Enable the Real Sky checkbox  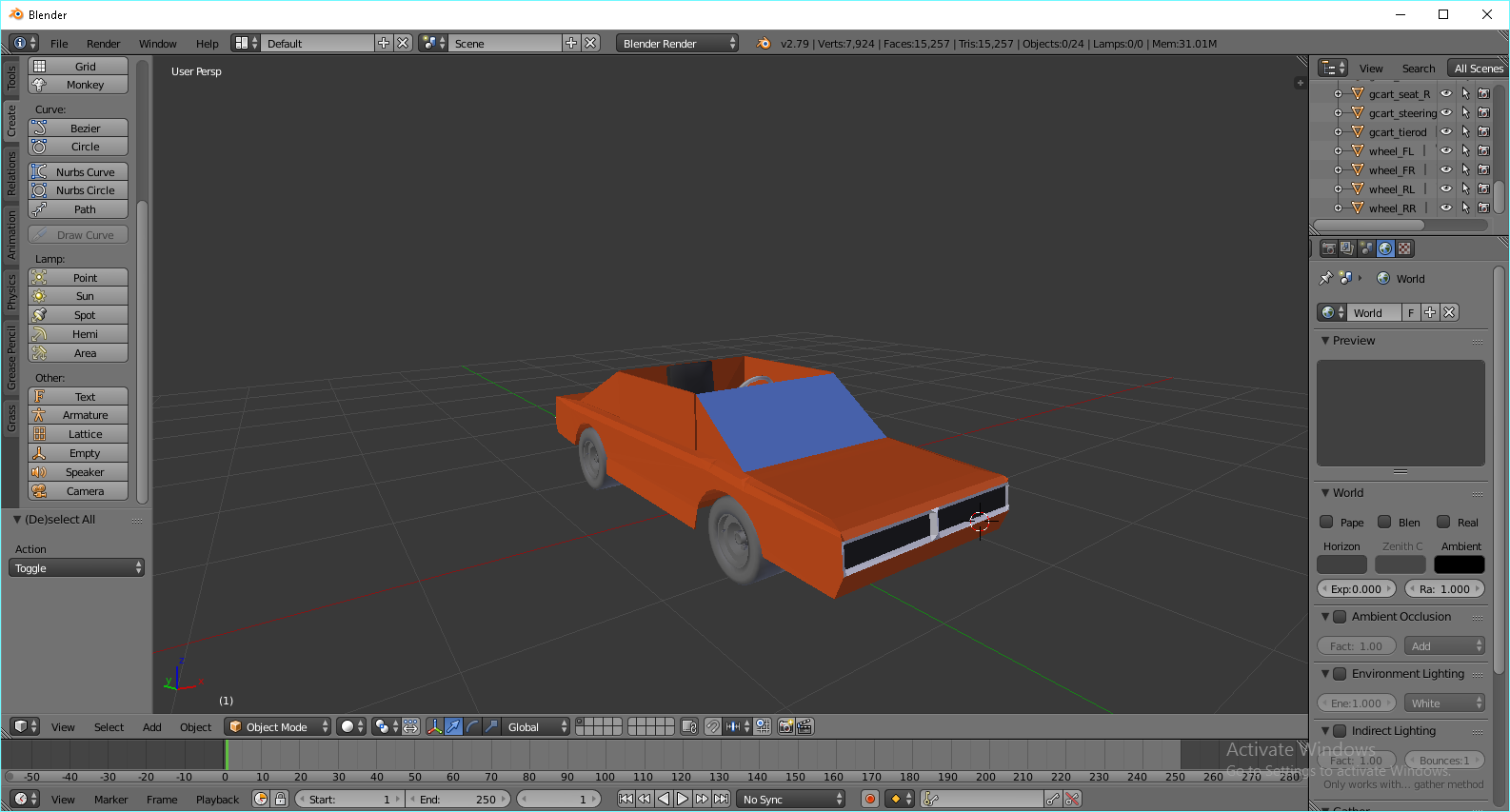point(1443,522)
